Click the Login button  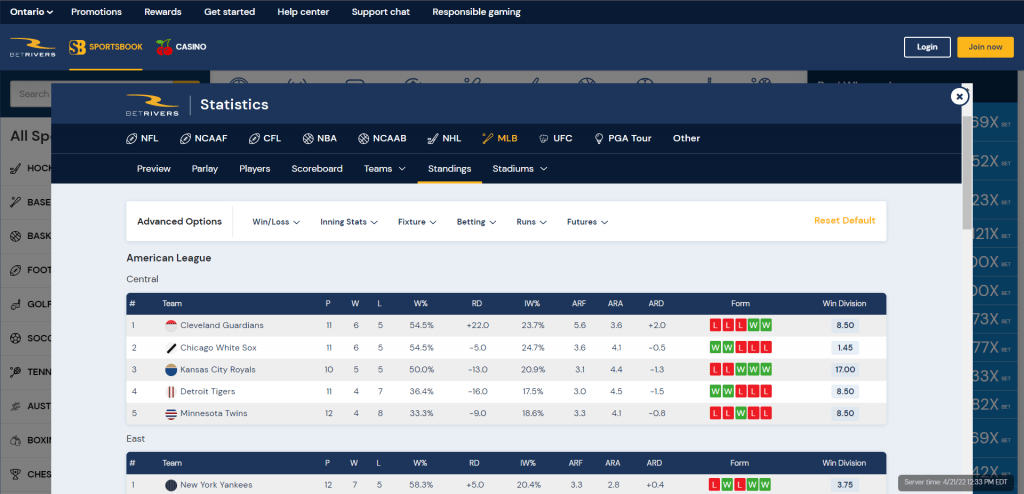pyautogui.click(x=927, y=47)
